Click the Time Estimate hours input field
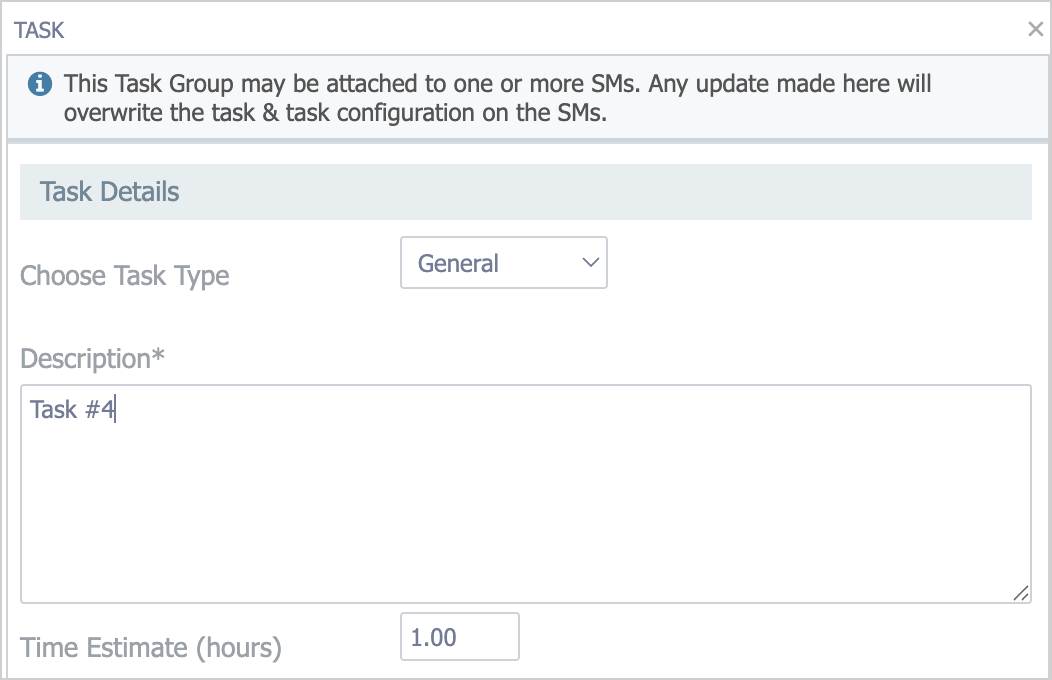The width and height of the screenshot is (1052, 680). [459, 637]
